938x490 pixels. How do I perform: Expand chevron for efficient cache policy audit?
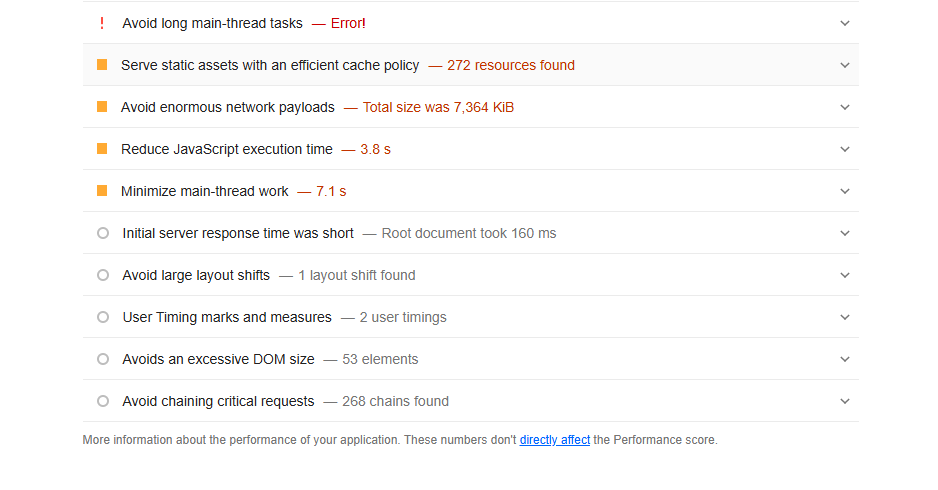(x=845, y=65)
